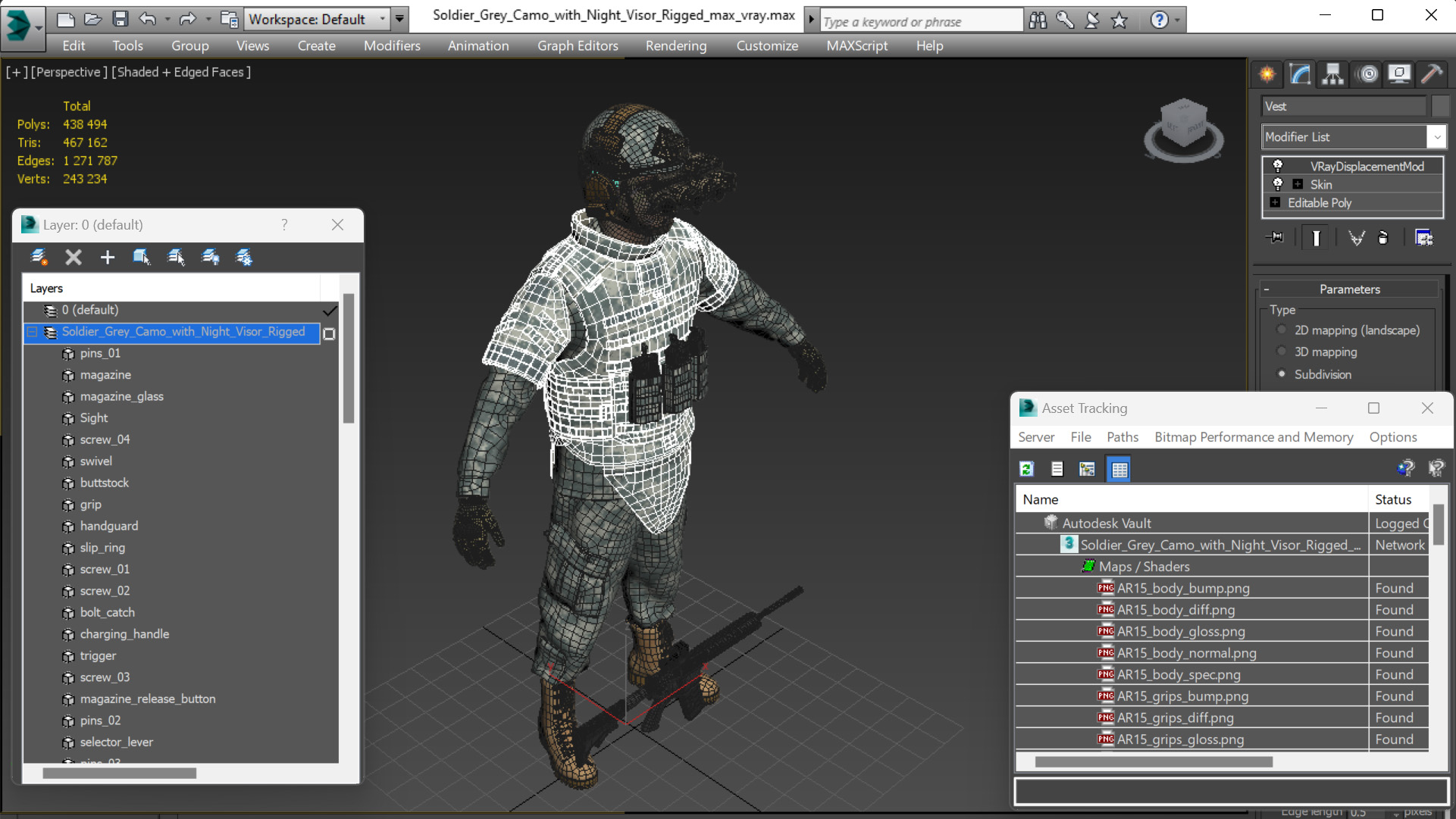Toggle the Soldier_Grey_Camo layer current box

tap(329, 333)
